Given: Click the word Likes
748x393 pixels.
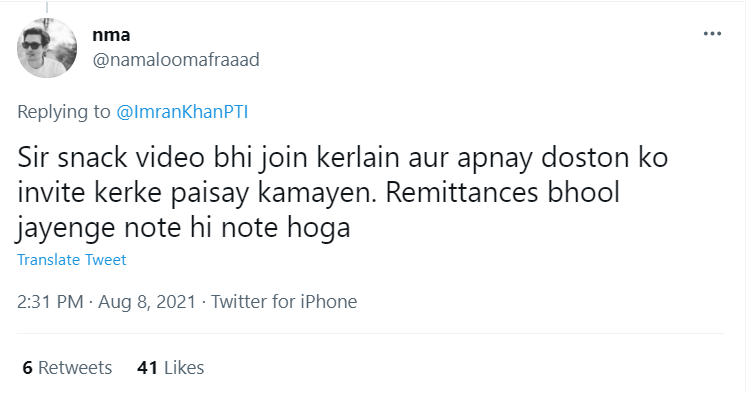Looking at the screenshot, I should (x=184, y=368).
